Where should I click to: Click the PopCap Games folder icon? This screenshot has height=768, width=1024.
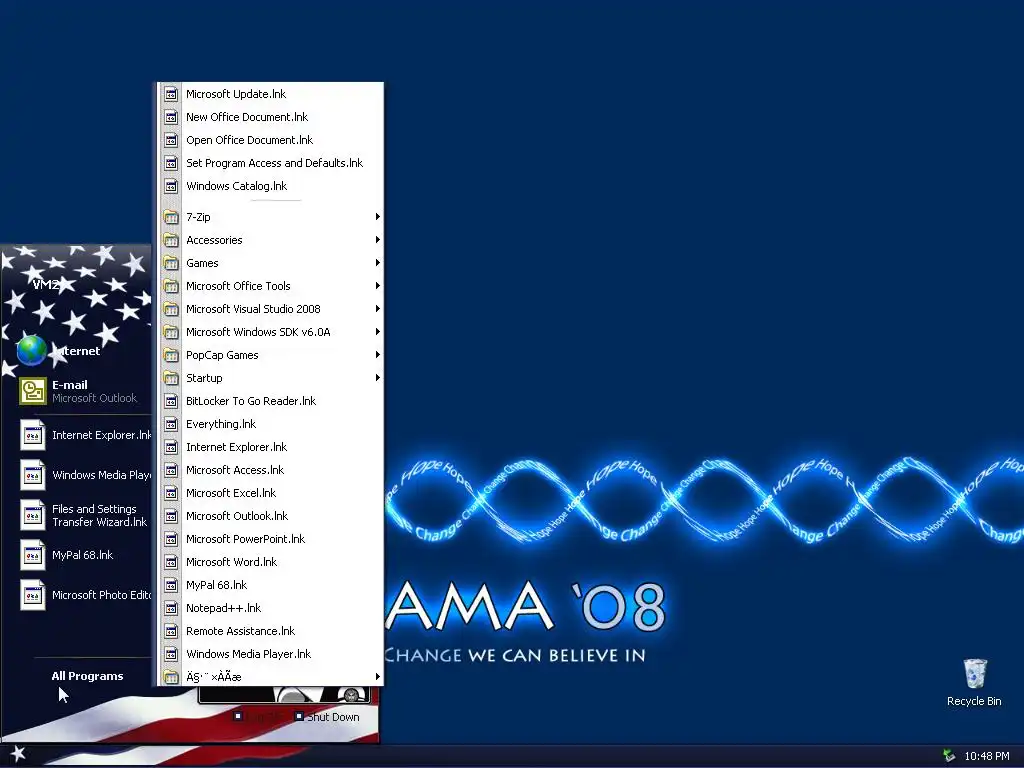tap(171, 355)
